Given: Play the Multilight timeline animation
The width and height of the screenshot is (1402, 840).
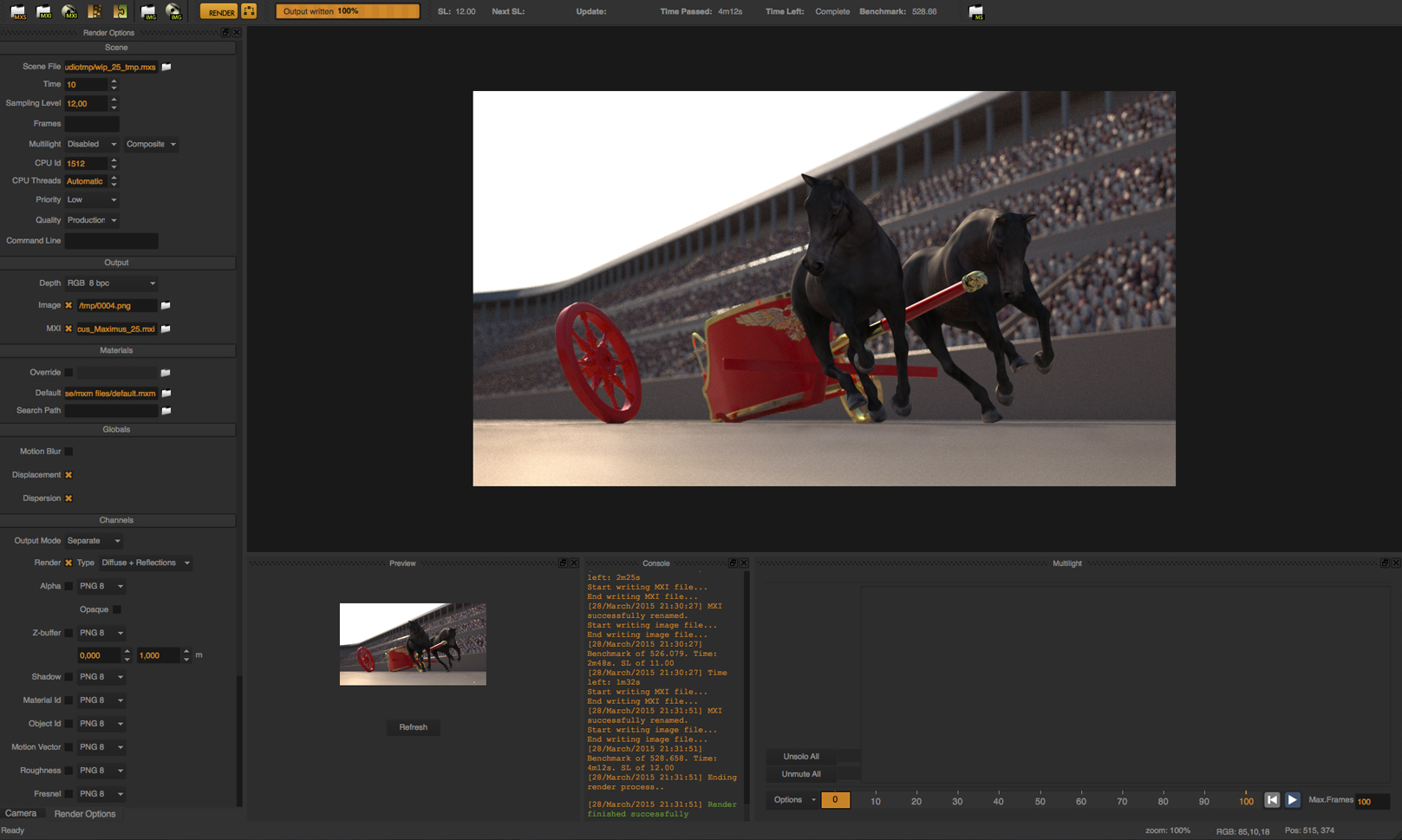Looking at the screenshot, I should click(x=1292, y=800).
